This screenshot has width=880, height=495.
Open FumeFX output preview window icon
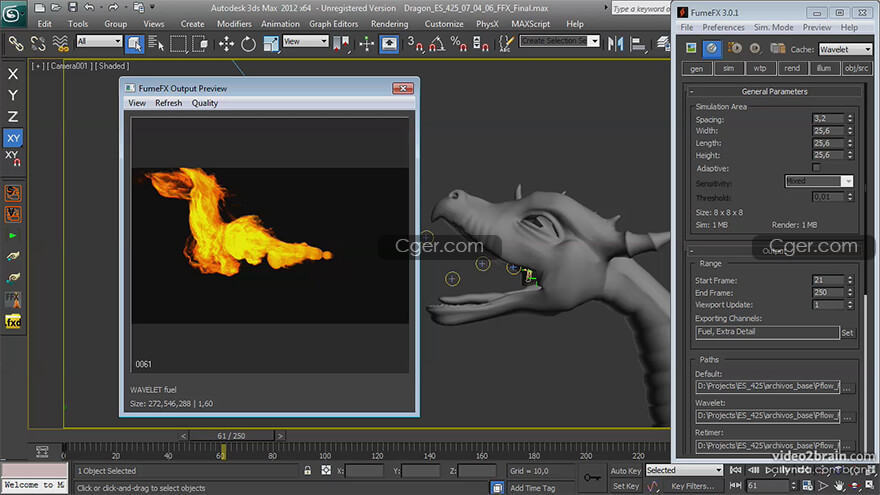point(691,49)
